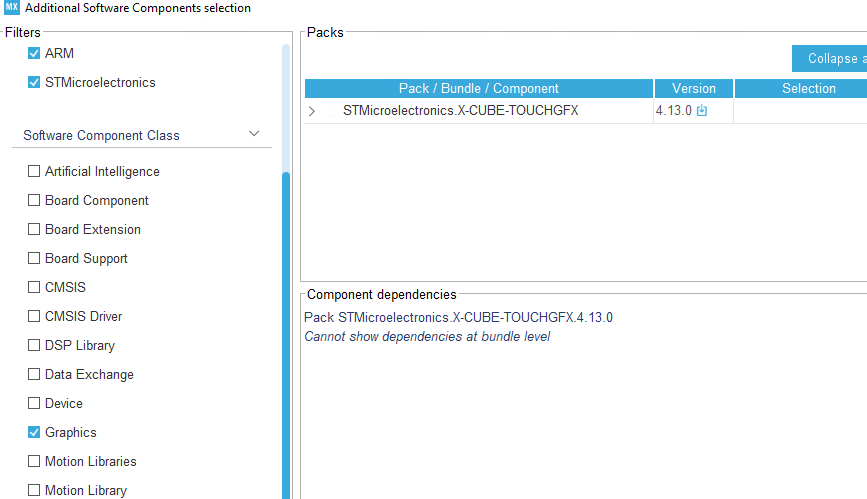The height and width of the screenshot is (499, 867).
Task: Uncheck the STMicroelectronics filter checkbox
Action: (x=34, y=82)
